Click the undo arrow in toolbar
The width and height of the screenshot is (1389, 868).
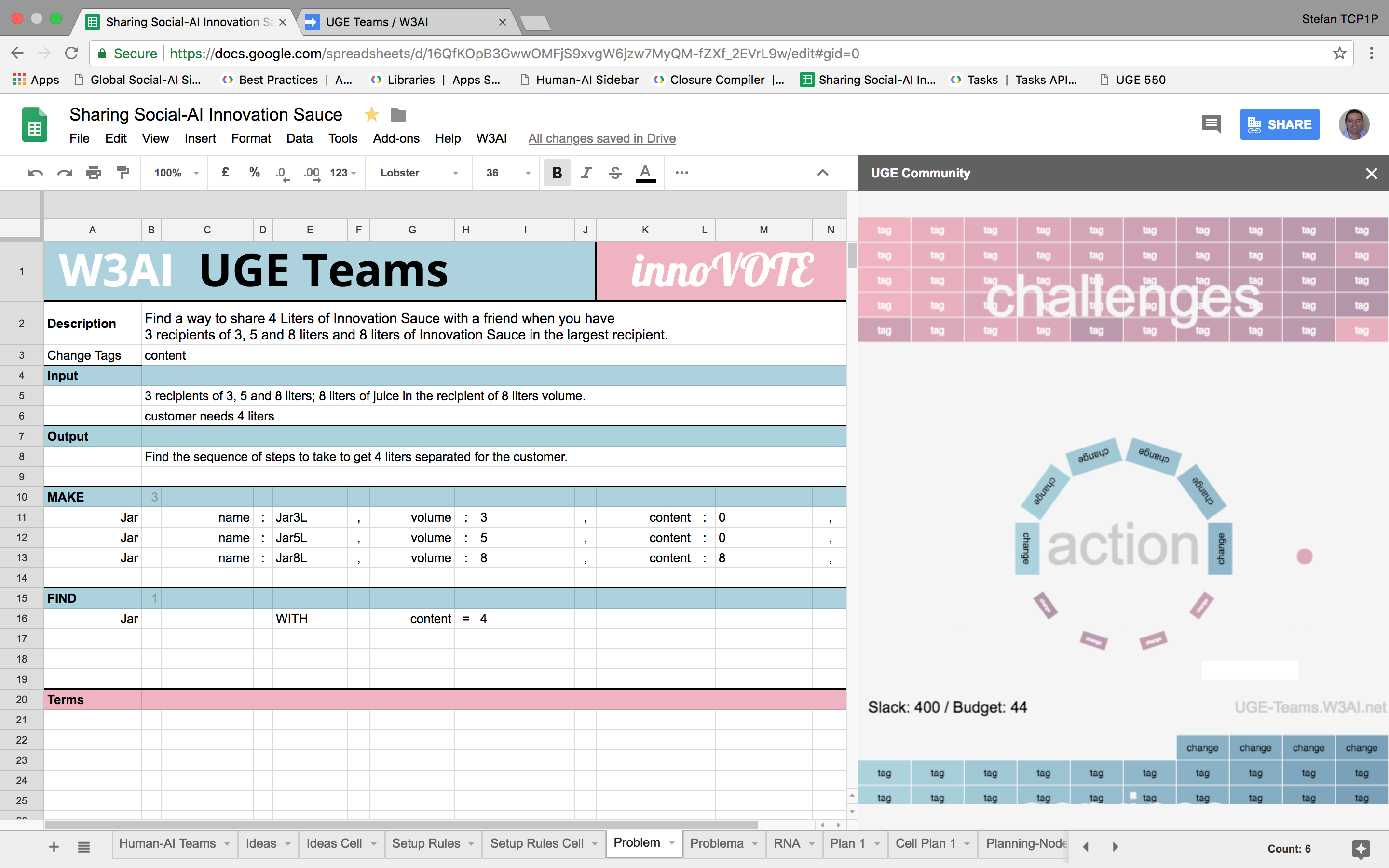click(x=35, y=173)
